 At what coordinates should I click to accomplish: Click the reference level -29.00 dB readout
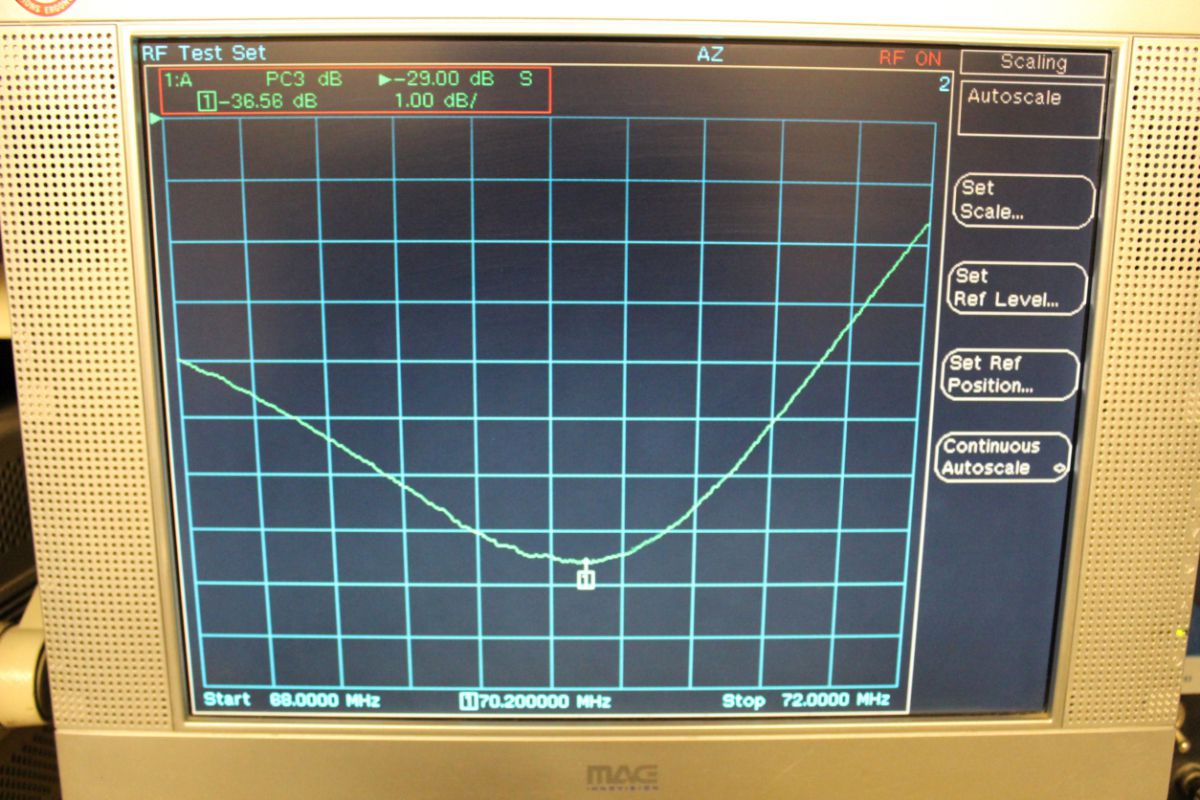(436, 79)
